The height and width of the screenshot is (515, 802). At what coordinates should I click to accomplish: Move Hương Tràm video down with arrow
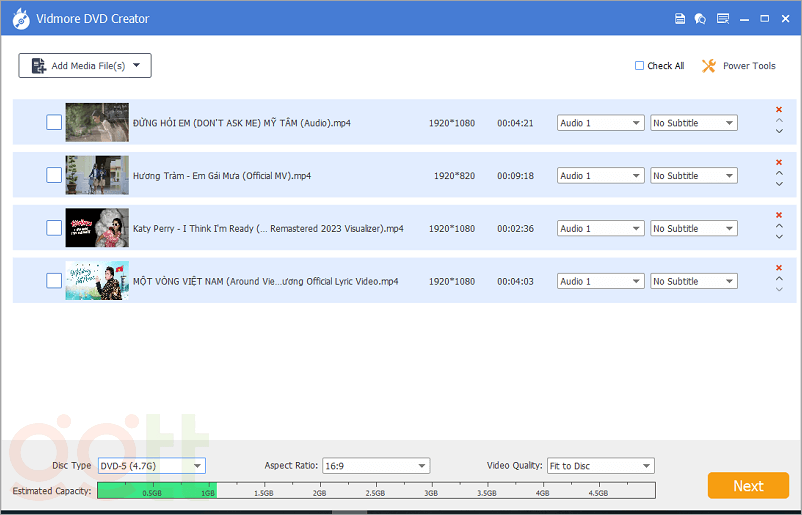(779, 184)
